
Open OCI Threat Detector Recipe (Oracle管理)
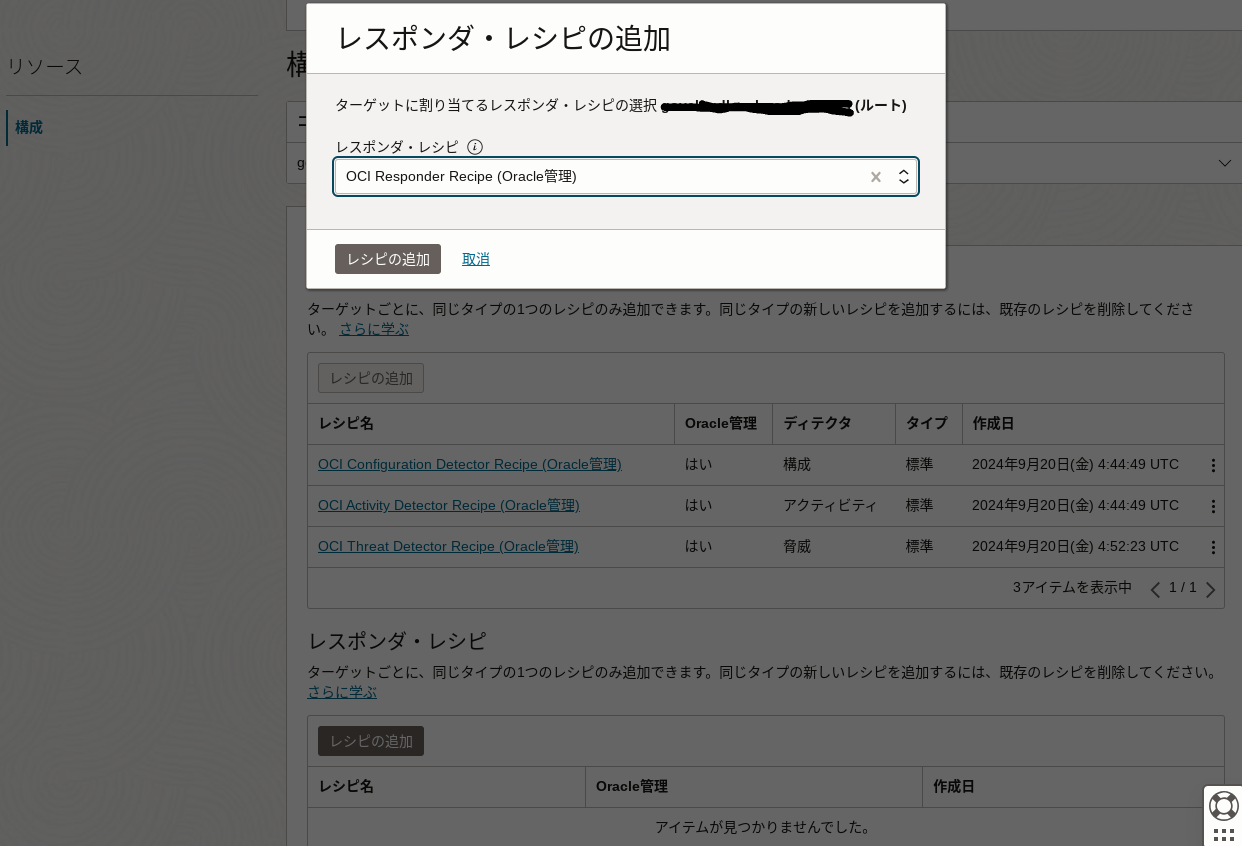[448, 546]
